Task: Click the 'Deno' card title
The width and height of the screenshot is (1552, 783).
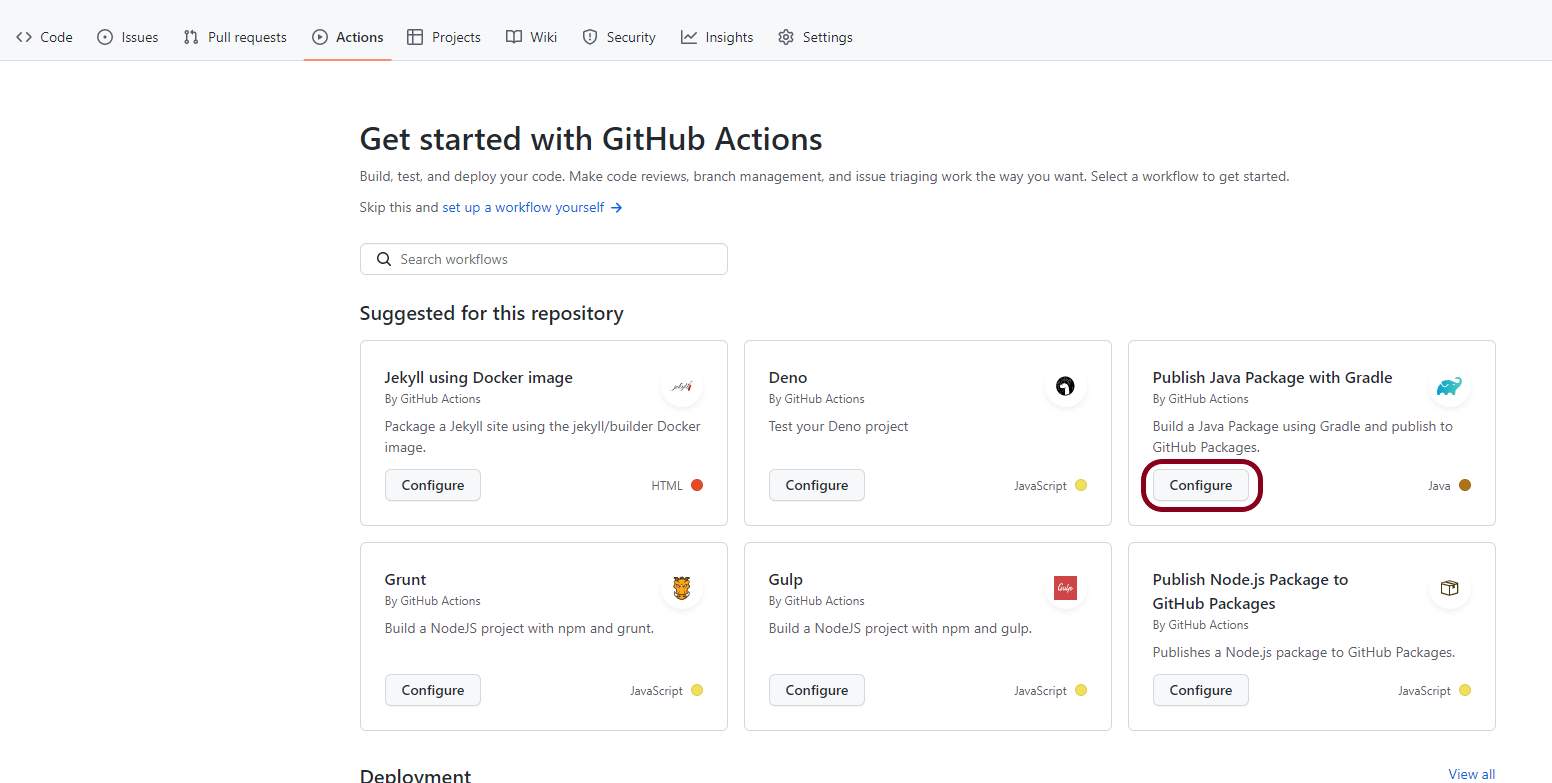Action: pos(788,377)
